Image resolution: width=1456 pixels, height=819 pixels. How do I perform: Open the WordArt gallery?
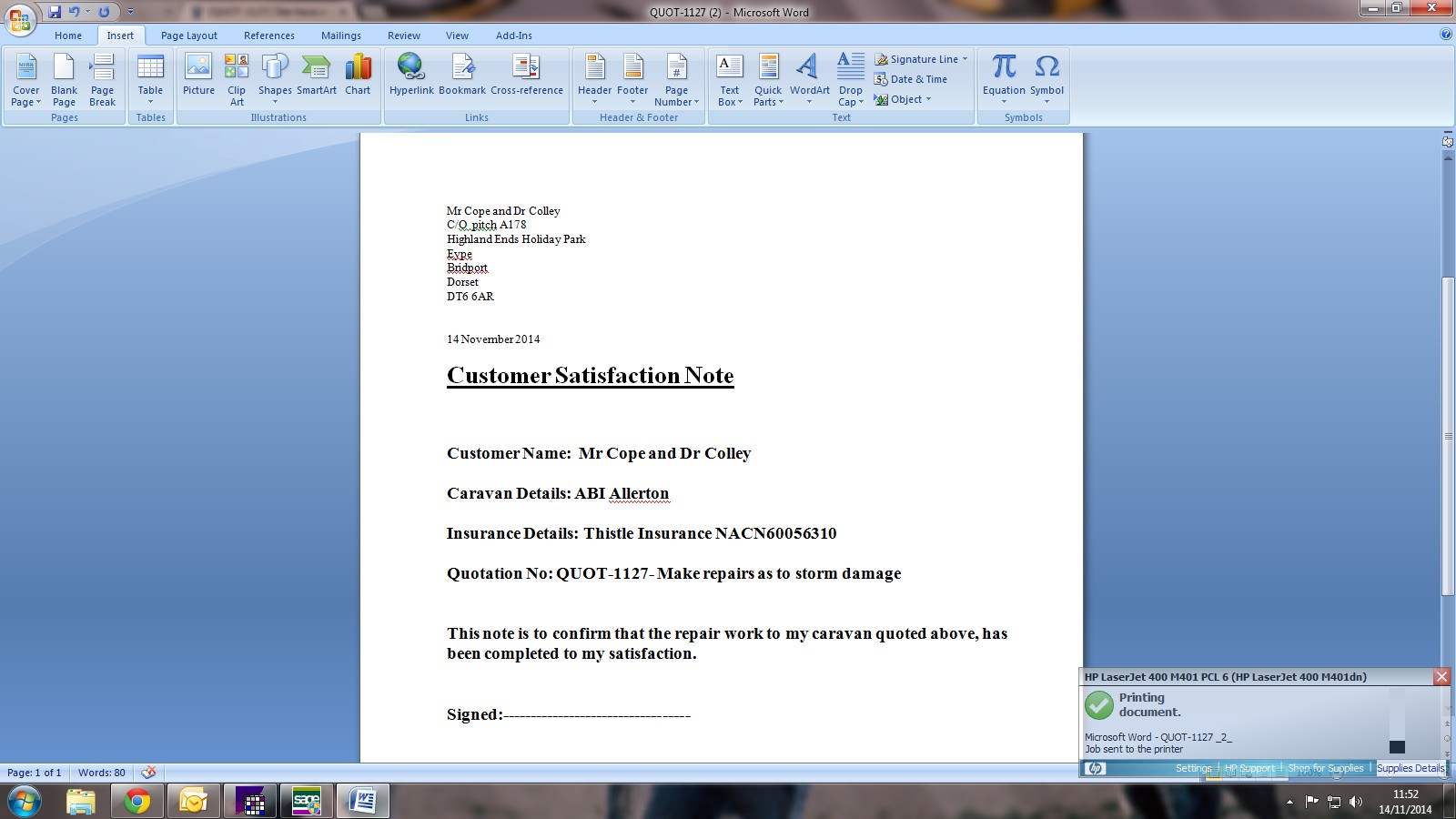click(809, 78)
